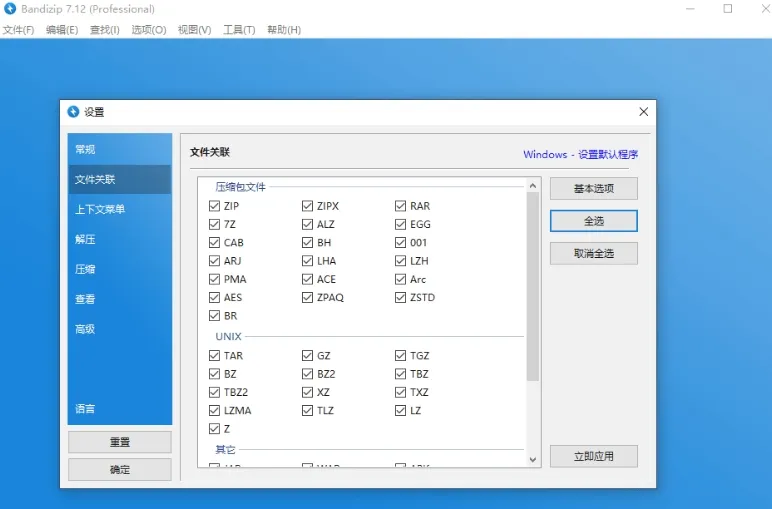The image size is (772, 509).
Task: Click the 基本选项 button
Action: [594, 189]
